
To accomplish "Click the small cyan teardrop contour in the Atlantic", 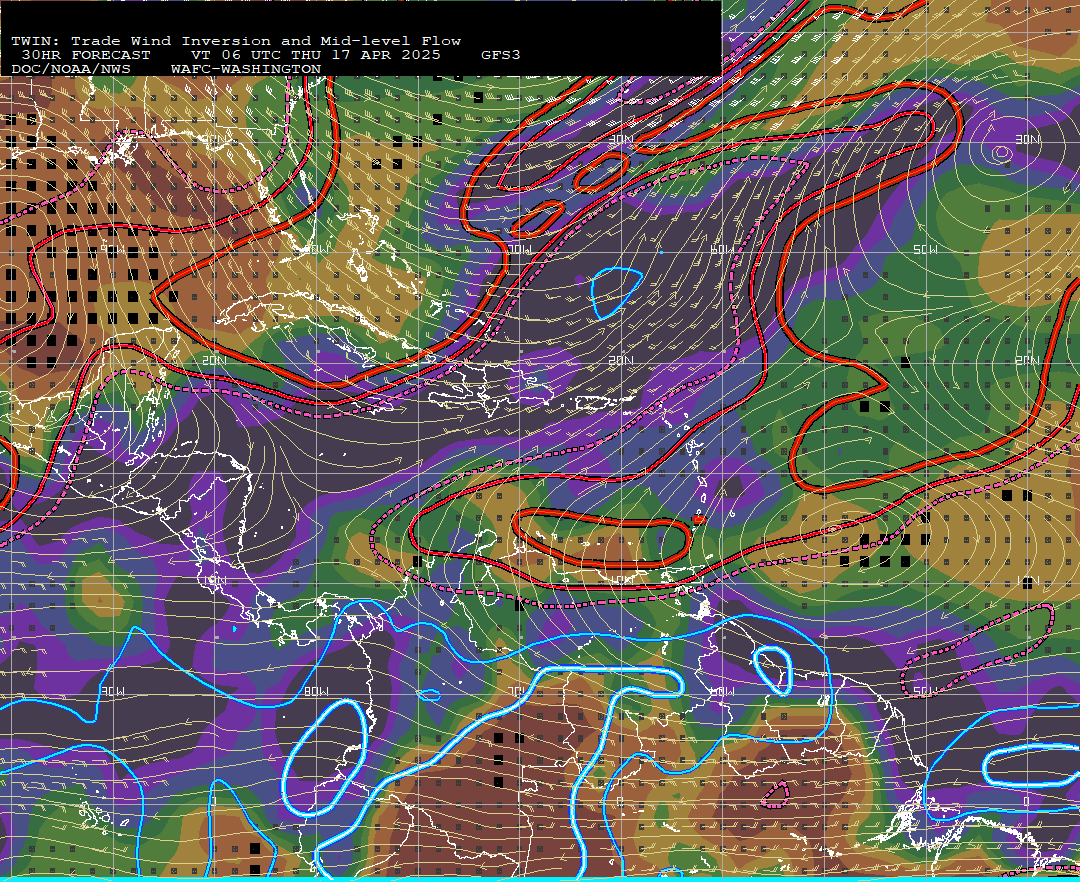I will pos(616,293).
